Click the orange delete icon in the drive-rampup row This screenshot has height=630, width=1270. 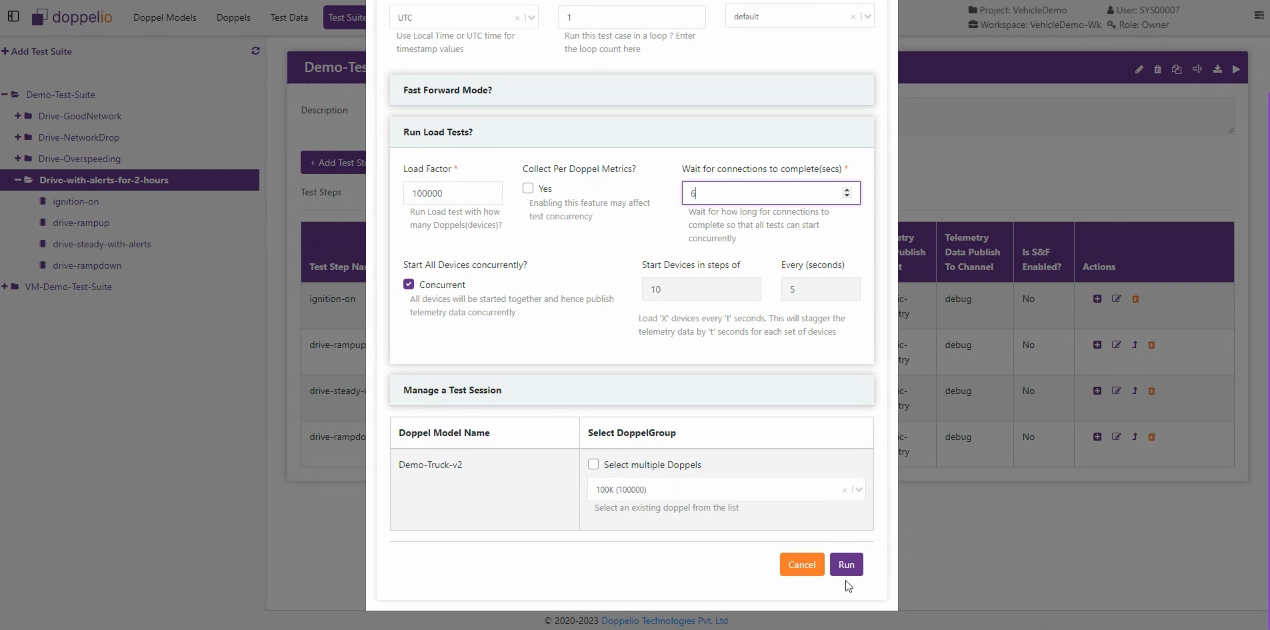[x=1152, y=345]
